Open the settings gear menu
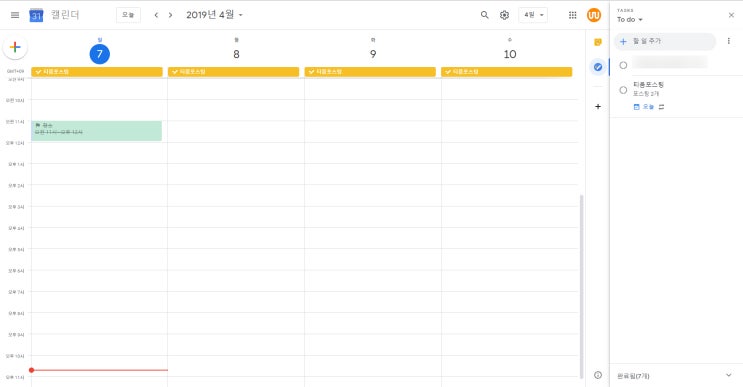Screen dimensions: 743x387 pos(504,15)
